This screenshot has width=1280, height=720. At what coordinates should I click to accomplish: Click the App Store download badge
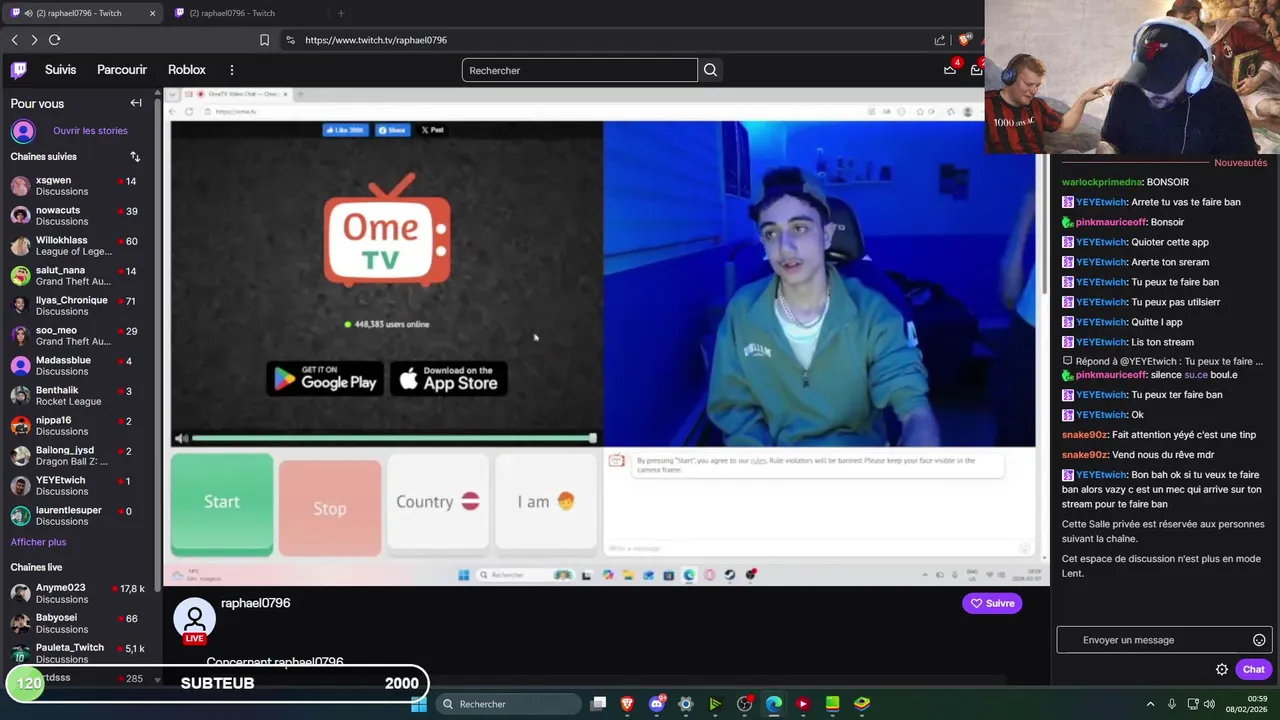(449, 379)
